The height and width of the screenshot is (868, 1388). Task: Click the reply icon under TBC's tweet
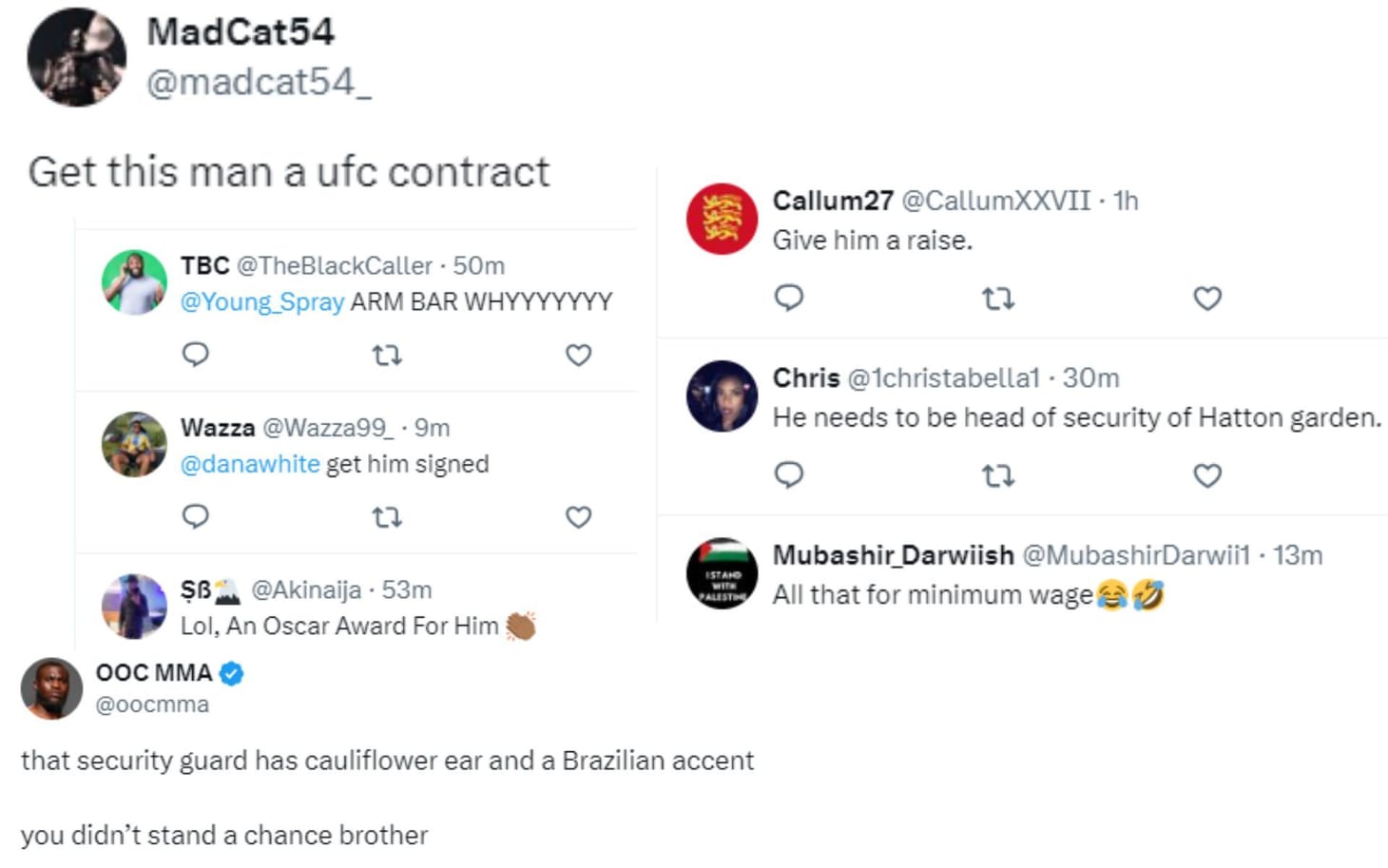tap(195, 355)
